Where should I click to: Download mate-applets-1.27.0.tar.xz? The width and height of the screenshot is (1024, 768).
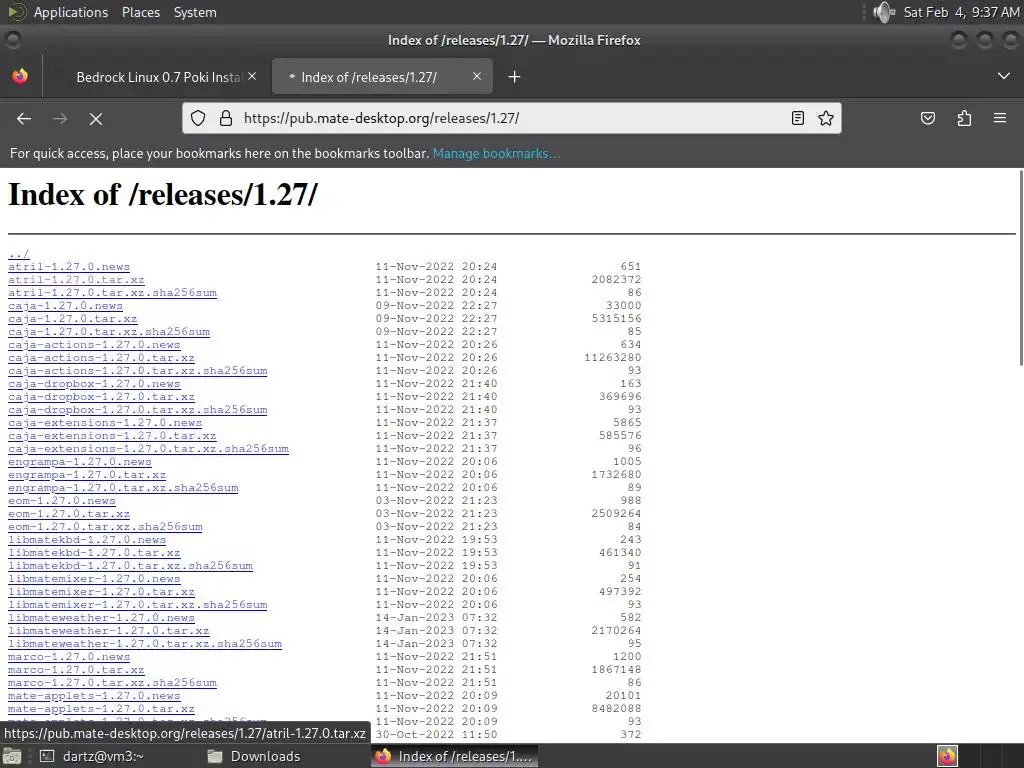coord(101,709)
